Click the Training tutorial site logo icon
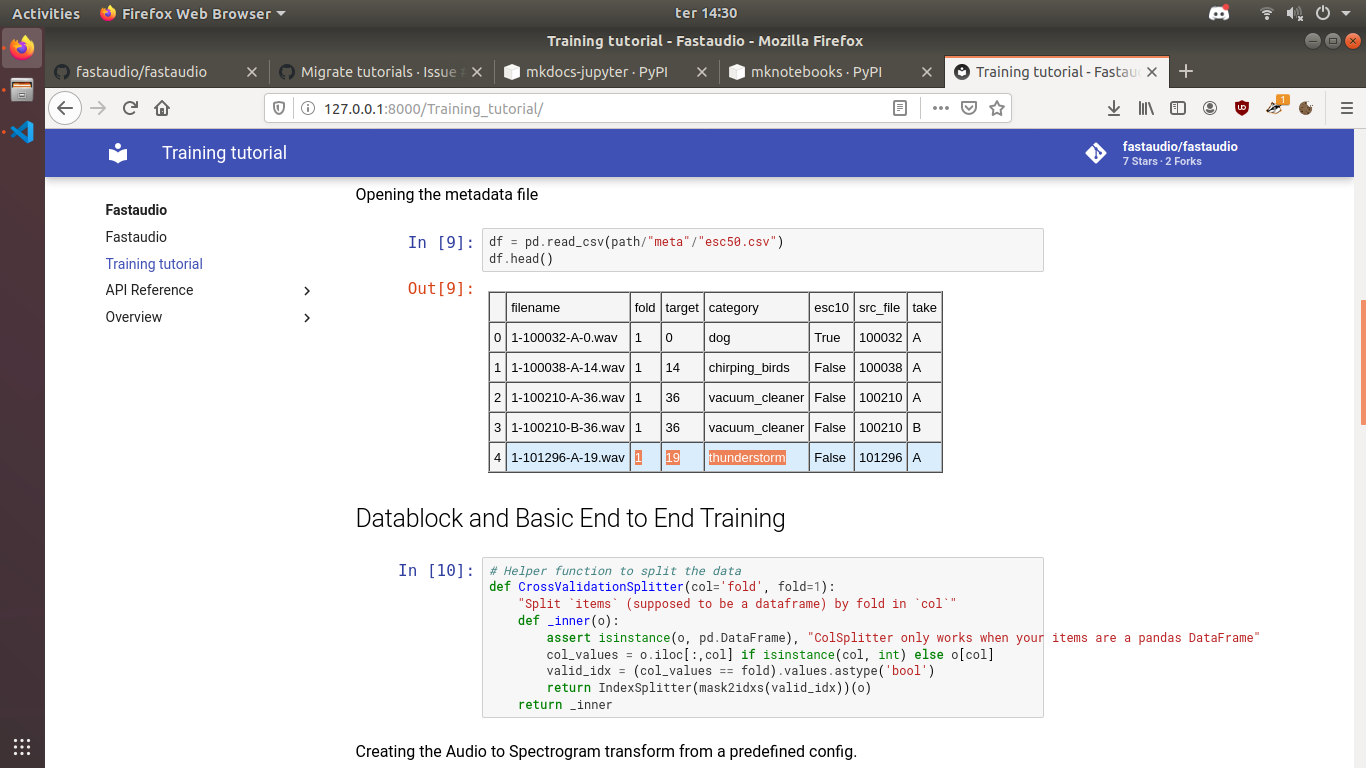This screenshot has width=1366, height=768. (x=117, y=152)
